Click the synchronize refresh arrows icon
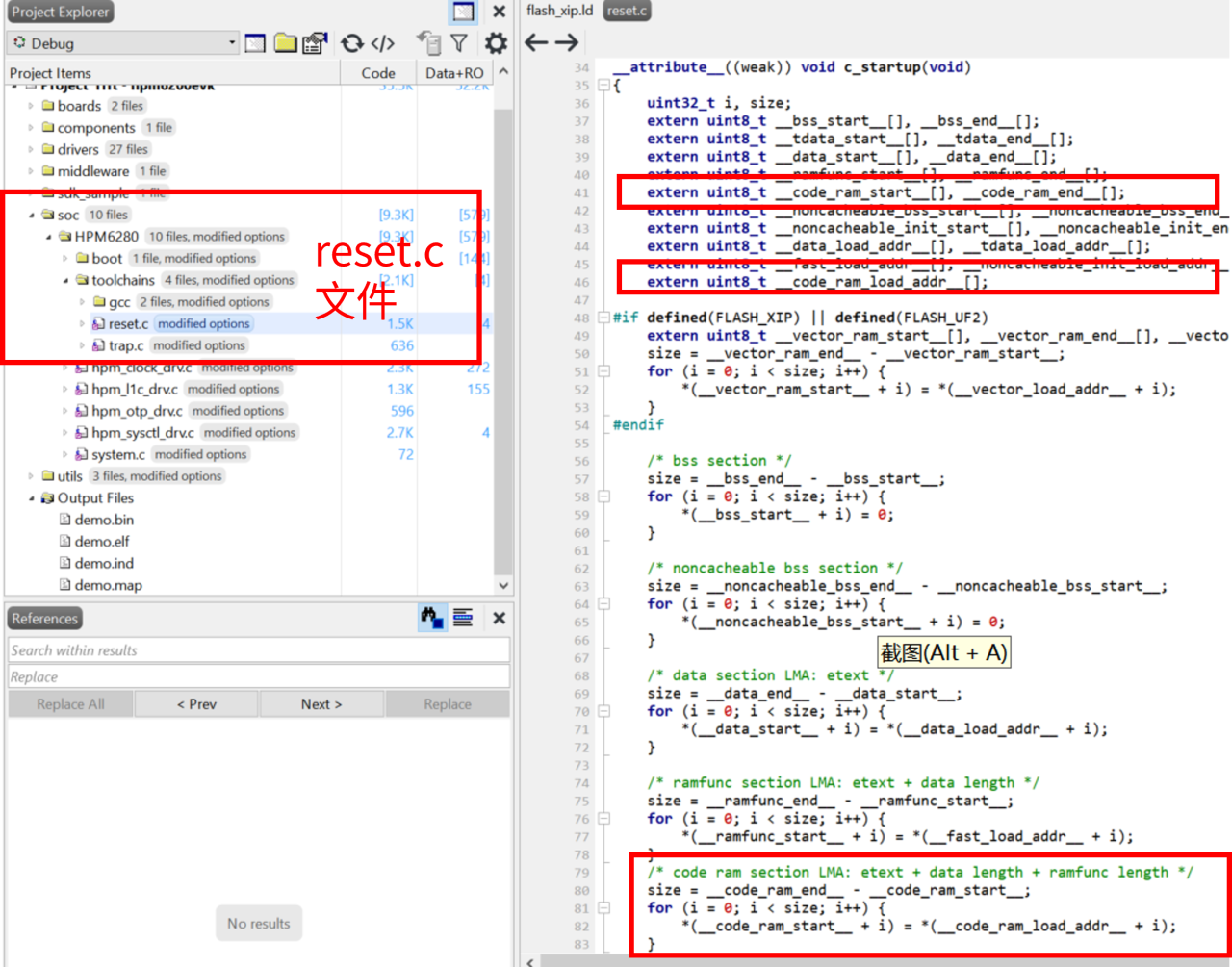Viewport: 1232px width, 967px height. 352,43
